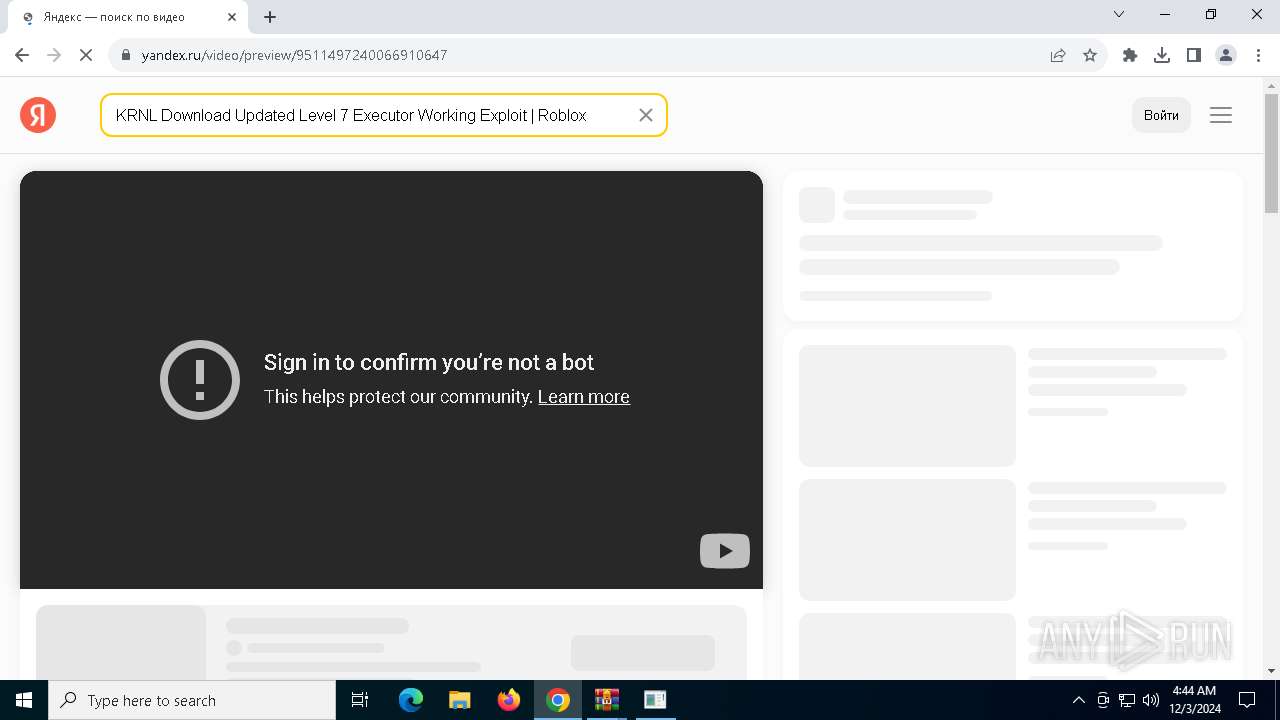Open the Yandex hamburger menu

tap(1221, 115)
